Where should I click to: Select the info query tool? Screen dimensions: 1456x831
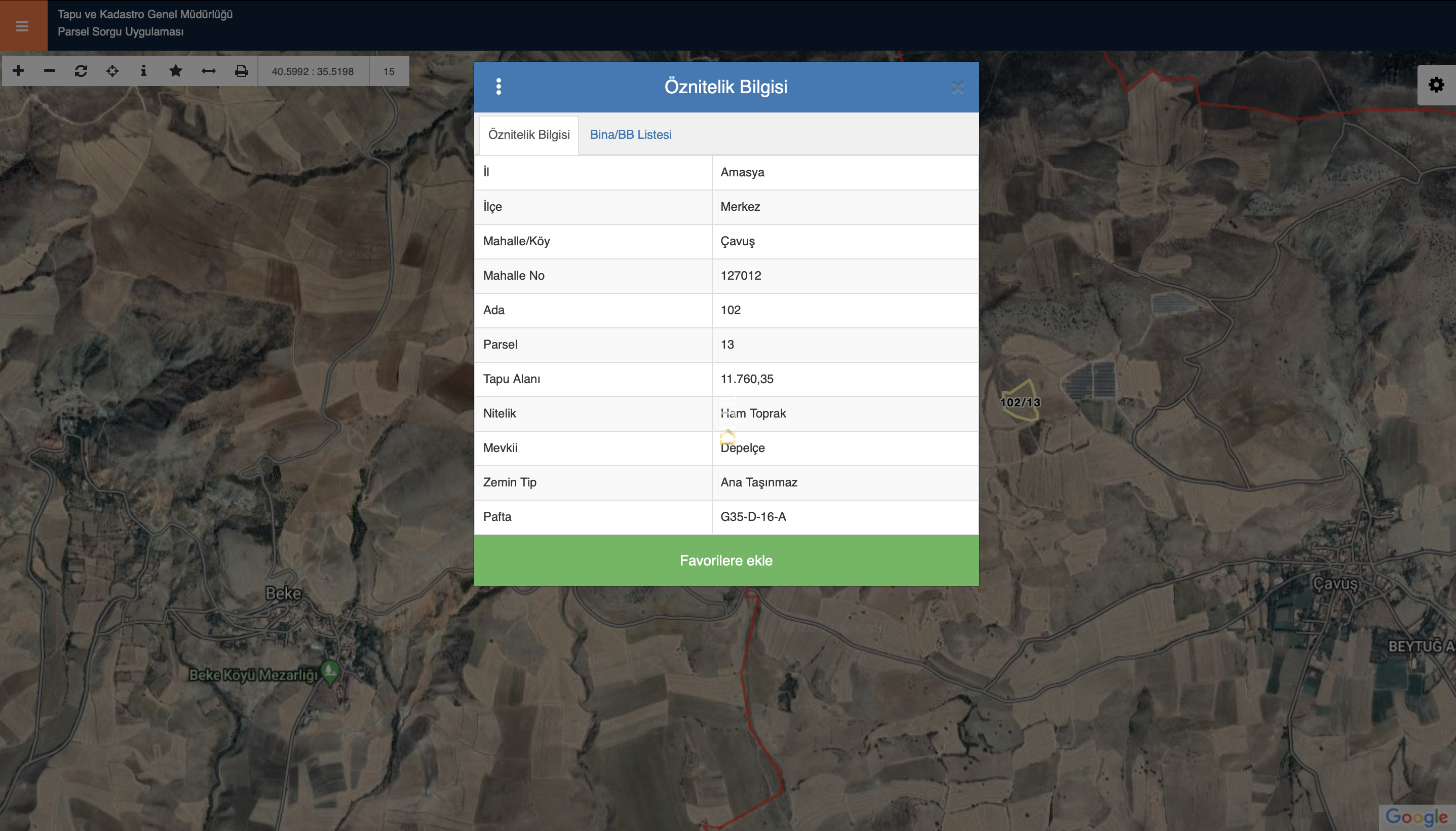144,71
